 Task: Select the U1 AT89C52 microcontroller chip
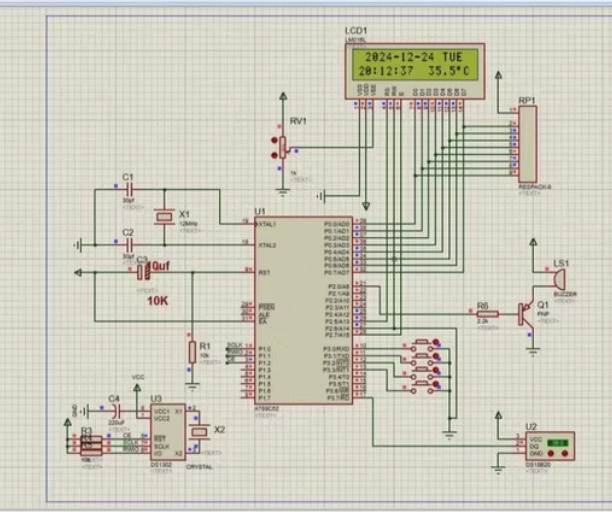[x=303, y=311]
